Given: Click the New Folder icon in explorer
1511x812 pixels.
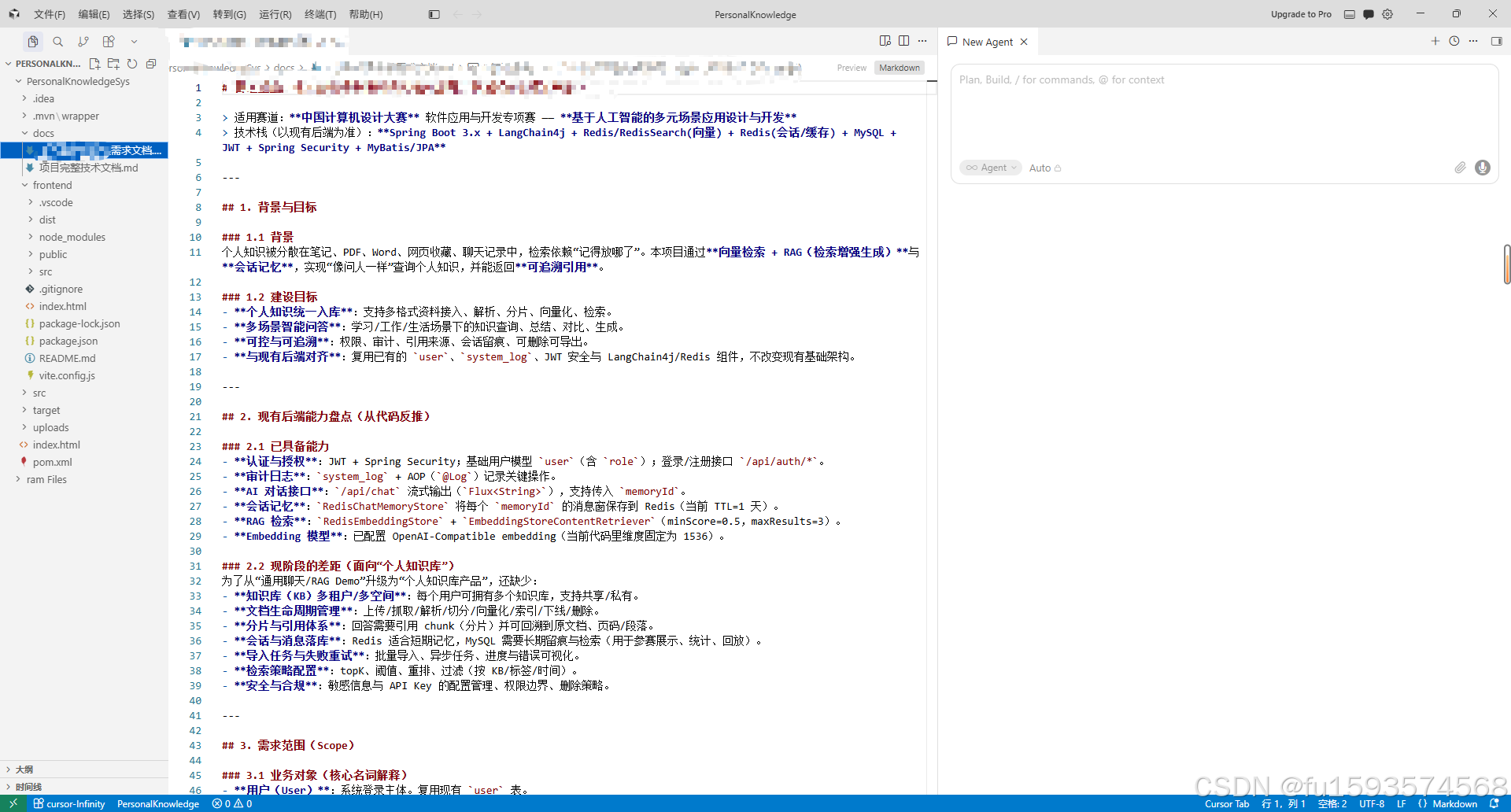Looking at the screenshot, I should coord(113,64).
